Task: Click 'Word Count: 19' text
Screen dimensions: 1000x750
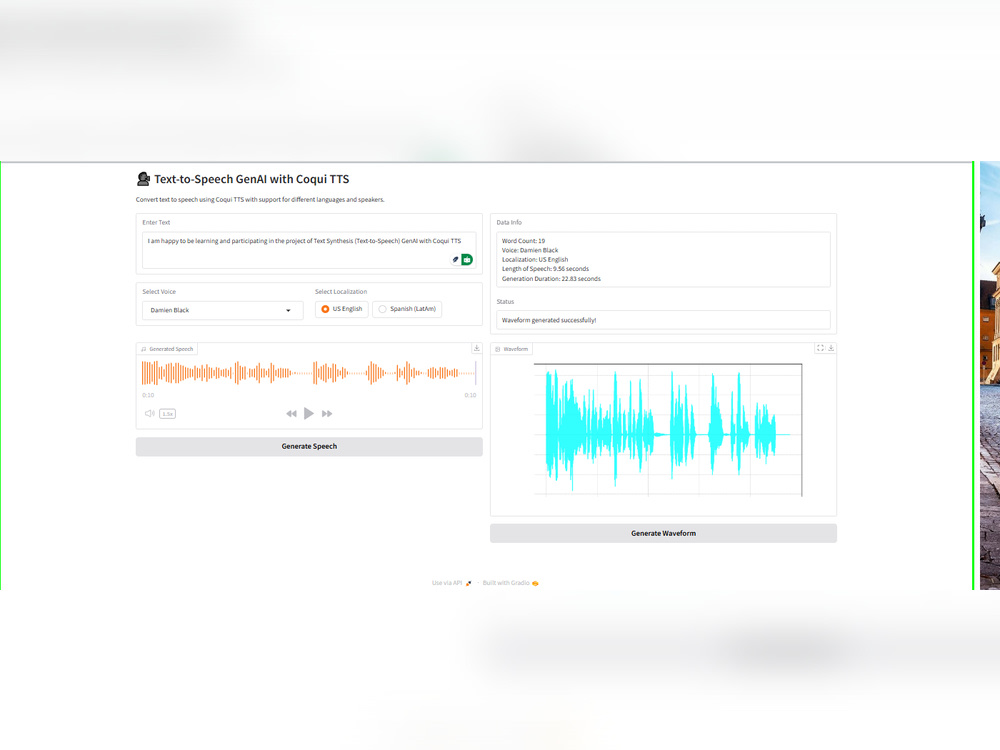Action: point(524,241)
